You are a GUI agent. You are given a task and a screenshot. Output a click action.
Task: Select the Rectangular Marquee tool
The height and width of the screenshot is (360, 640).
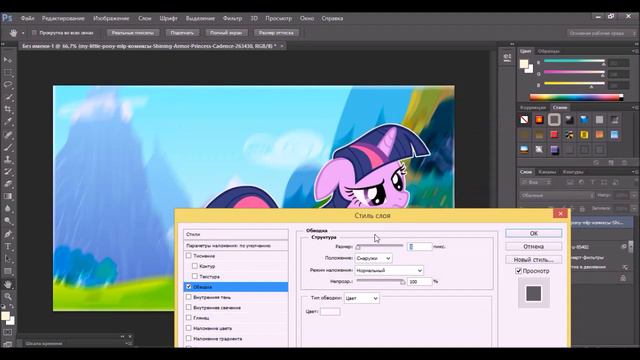[x=8, y=72]
